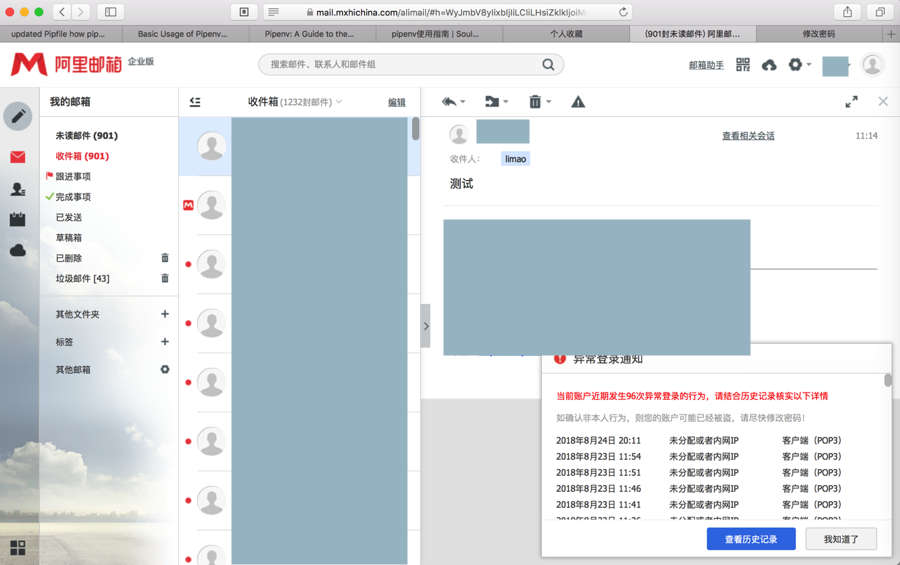Open 已发送 folder
900x565 pixels.
coord(69,217)
